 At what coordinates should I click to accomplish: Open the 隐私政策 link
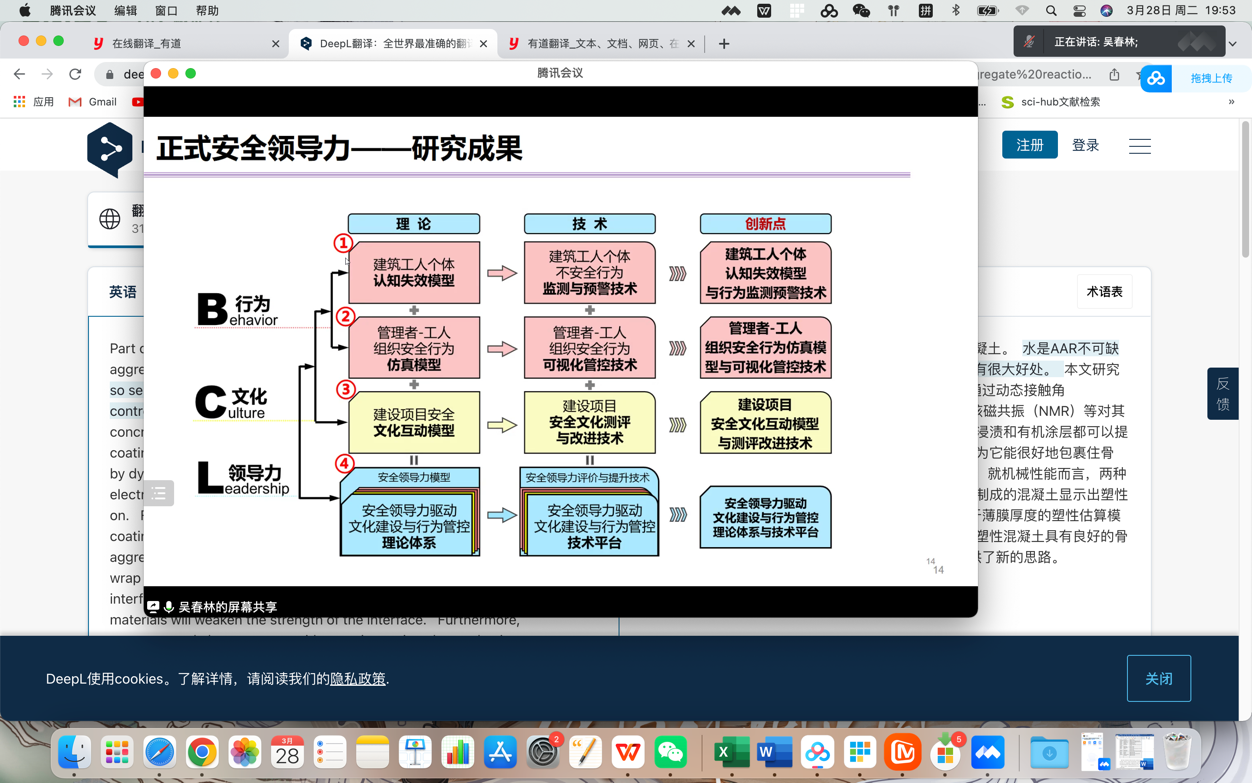(357, 679)
